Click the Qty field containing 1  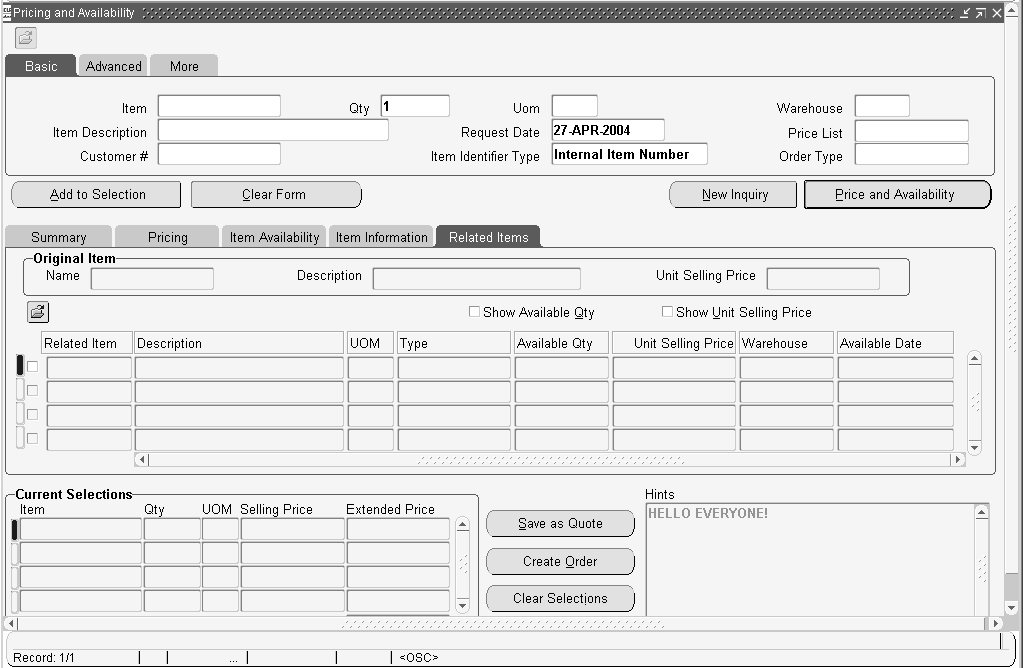click(415, 106)
